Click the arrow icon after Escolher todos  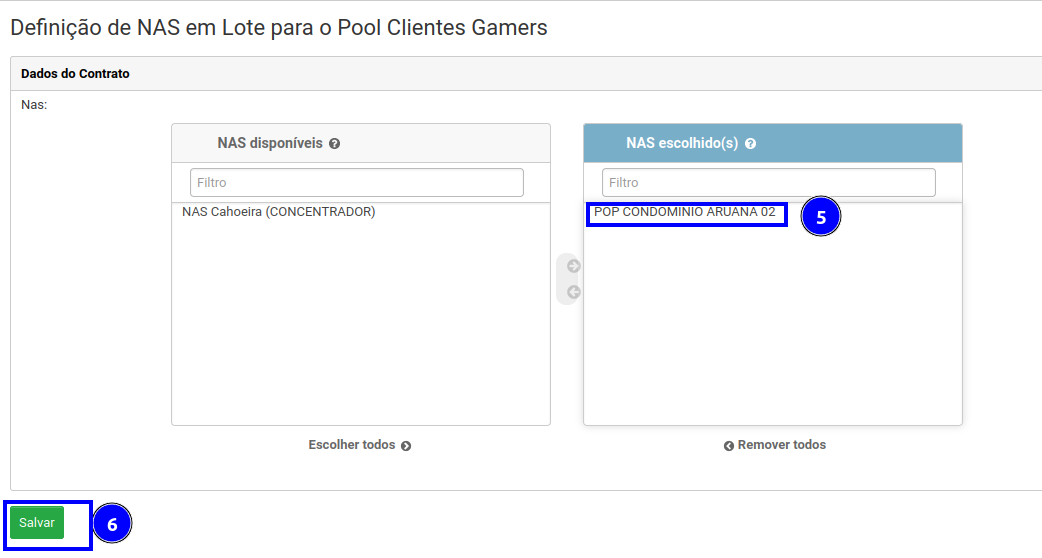406,446
